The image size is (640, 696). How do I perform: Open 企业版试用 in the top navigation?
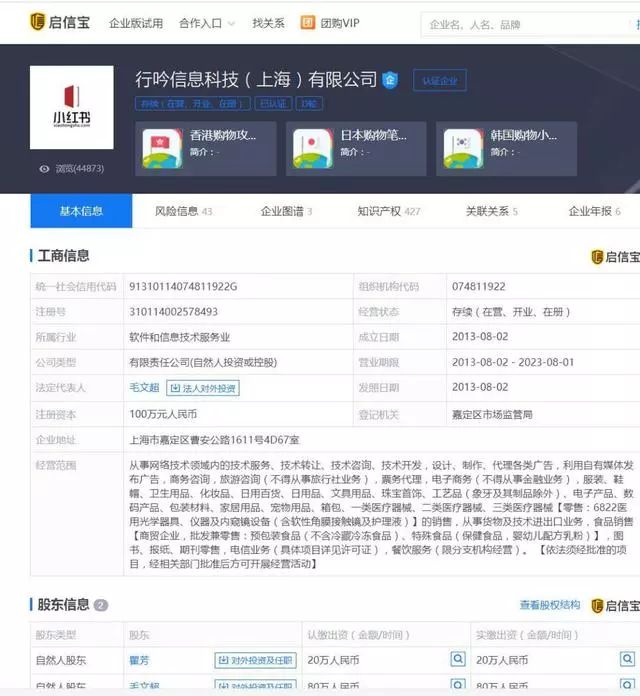(x=136, y=23)
